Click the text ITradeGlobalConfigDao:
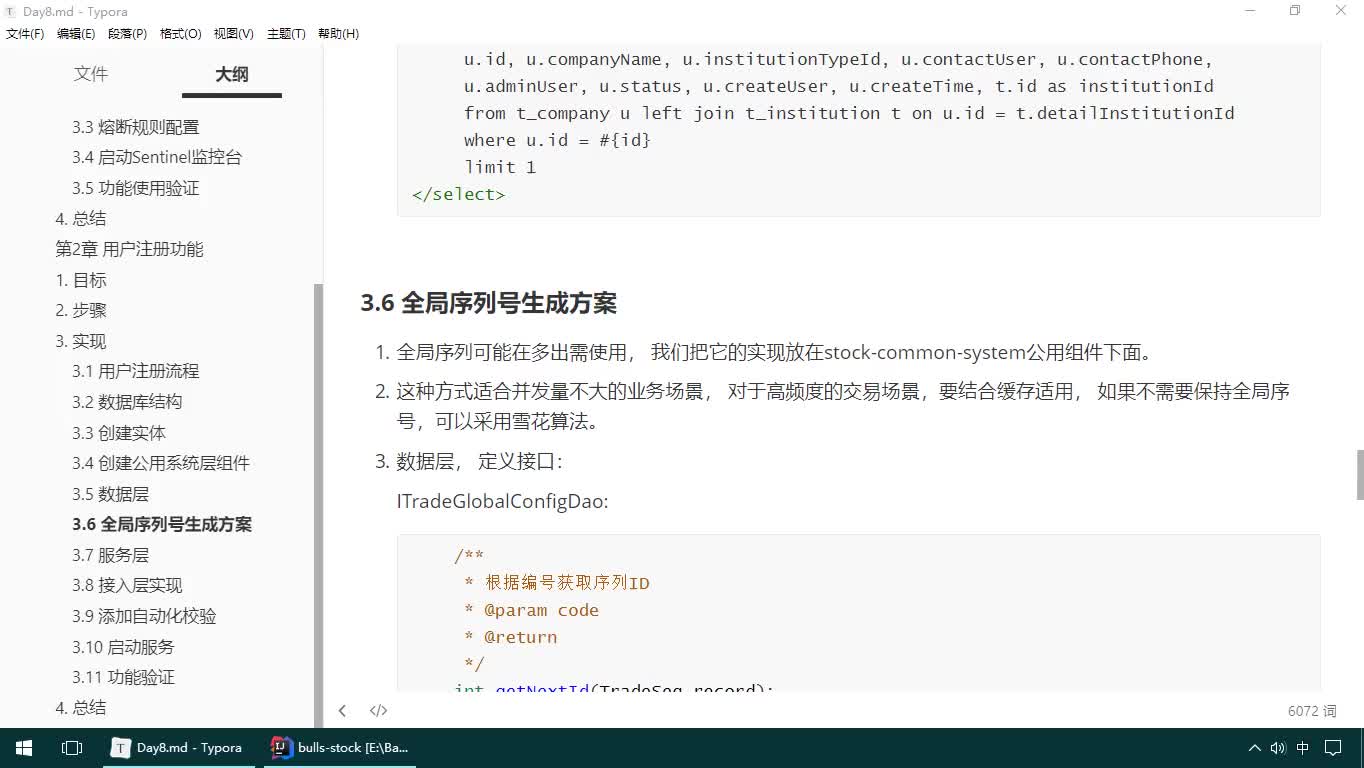The height and width of the screenshot is (768, 1364). click(502, 501)
